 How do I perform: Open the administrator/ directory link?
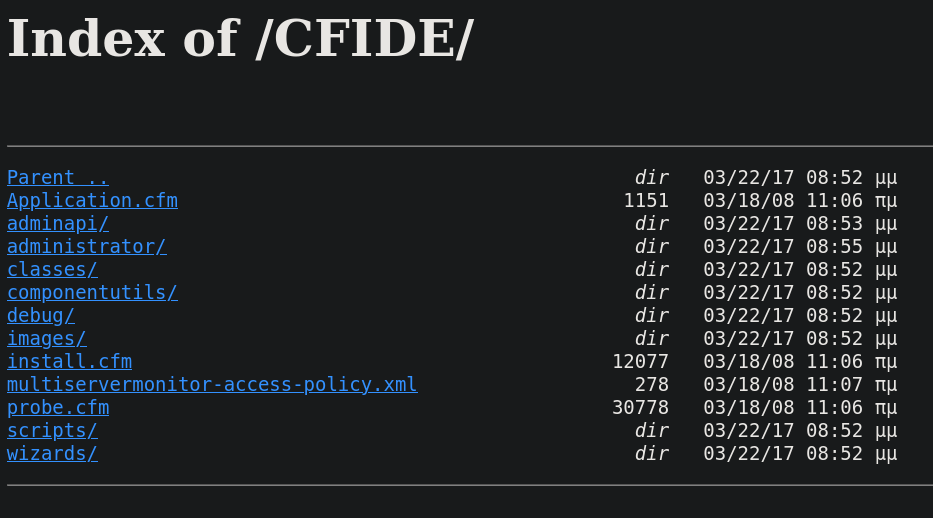(87, 246)
